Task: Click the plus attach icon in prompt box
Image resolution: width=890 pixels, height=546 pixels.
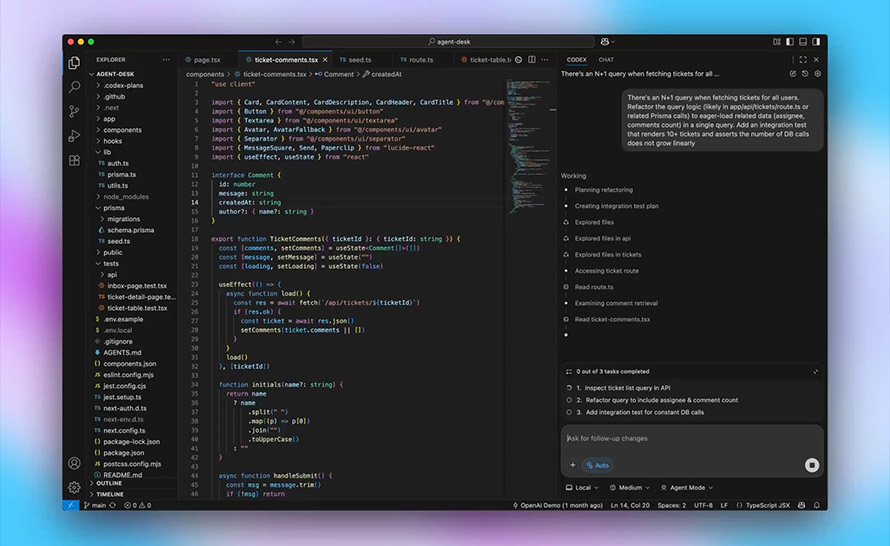Action: click(573, 465)
